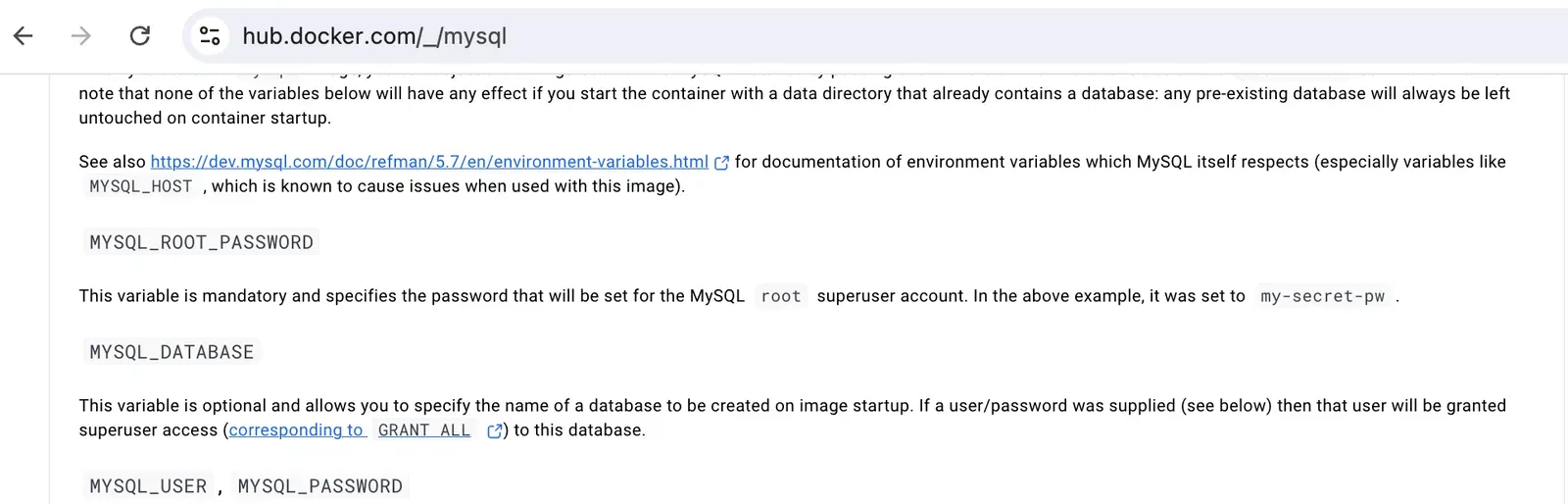Click the browser forward arrow
Image resolution: width=1568 pixels, height=504 pixels.
(x=81, y=36)
